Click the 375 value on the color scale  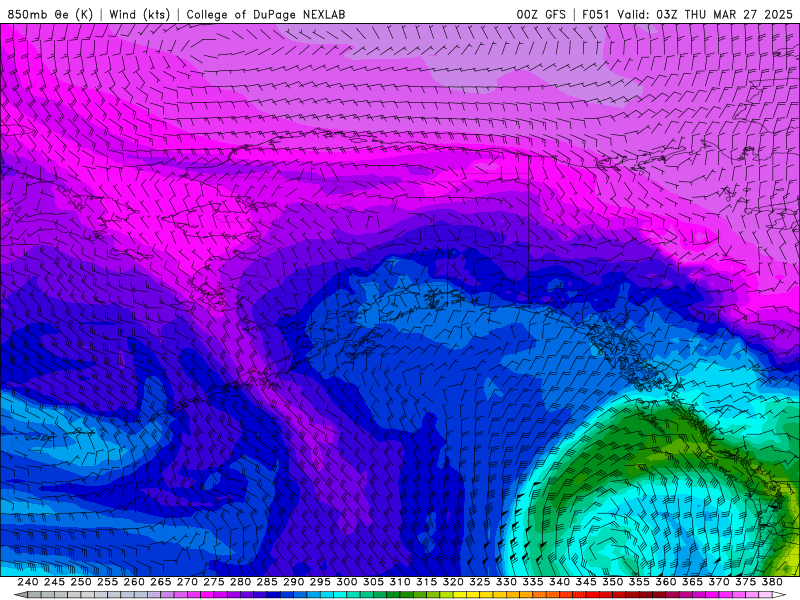point(745,582)
